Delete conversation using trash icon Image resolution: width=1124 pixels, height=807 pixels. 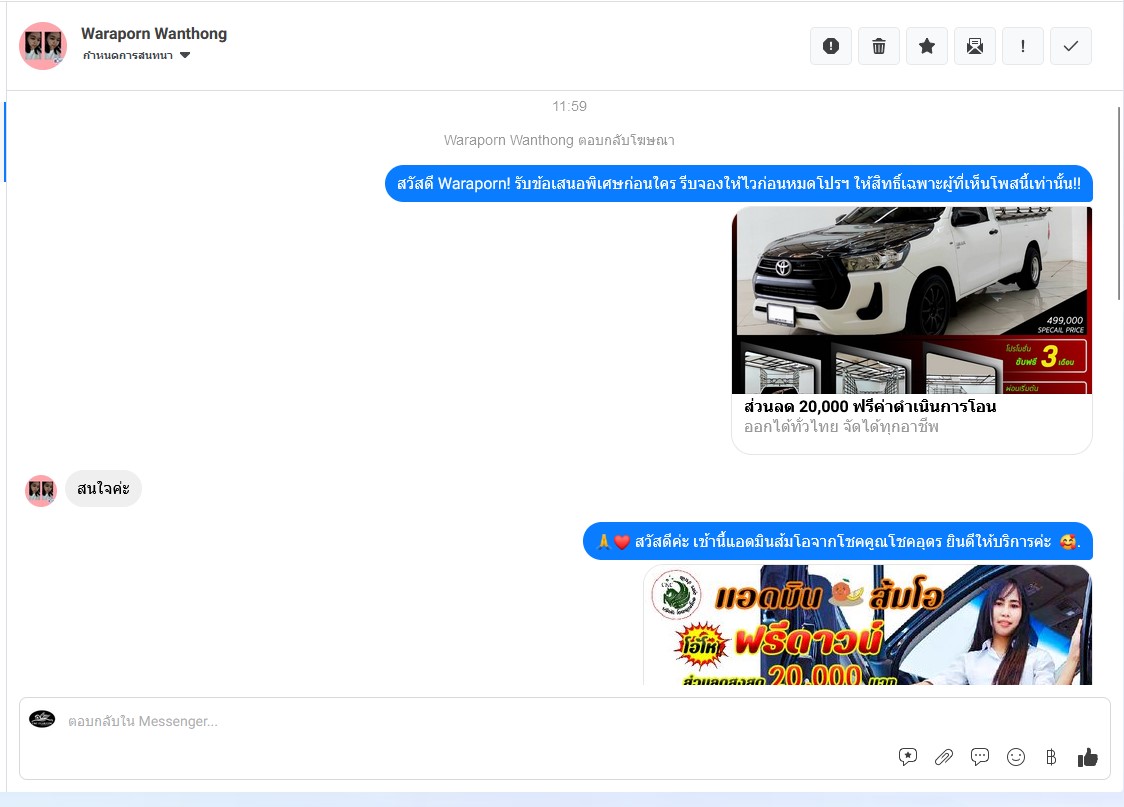coord(879,46)
